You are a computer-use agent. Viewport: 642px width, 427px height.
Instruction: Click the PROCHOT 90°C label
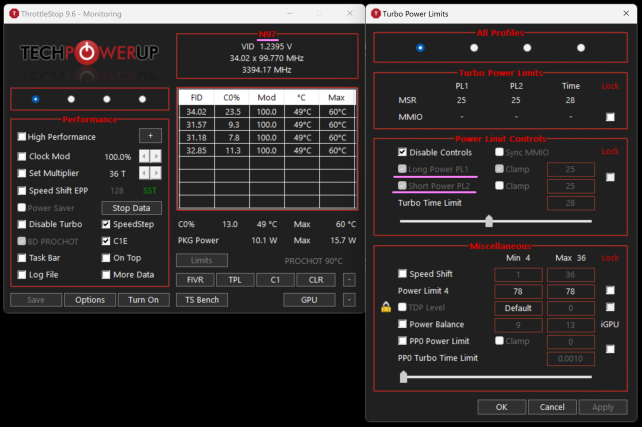(313, 261)
